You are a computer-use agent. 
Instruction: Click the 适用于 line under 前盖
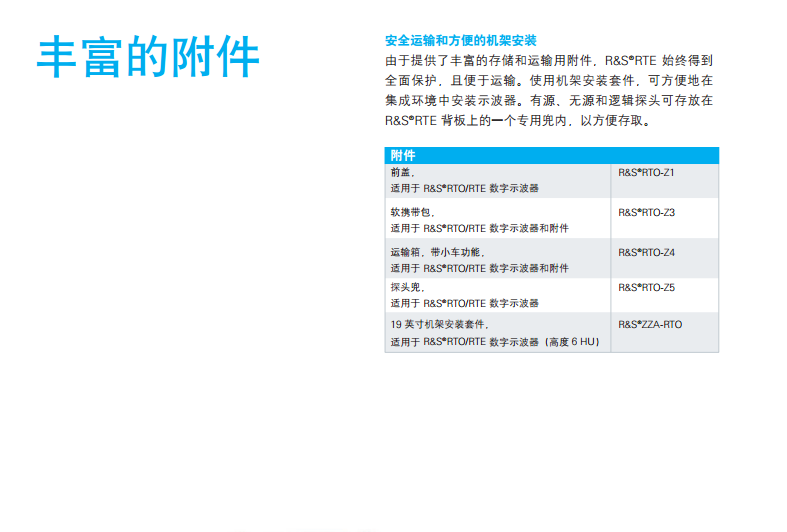click(x=464, y=188)
